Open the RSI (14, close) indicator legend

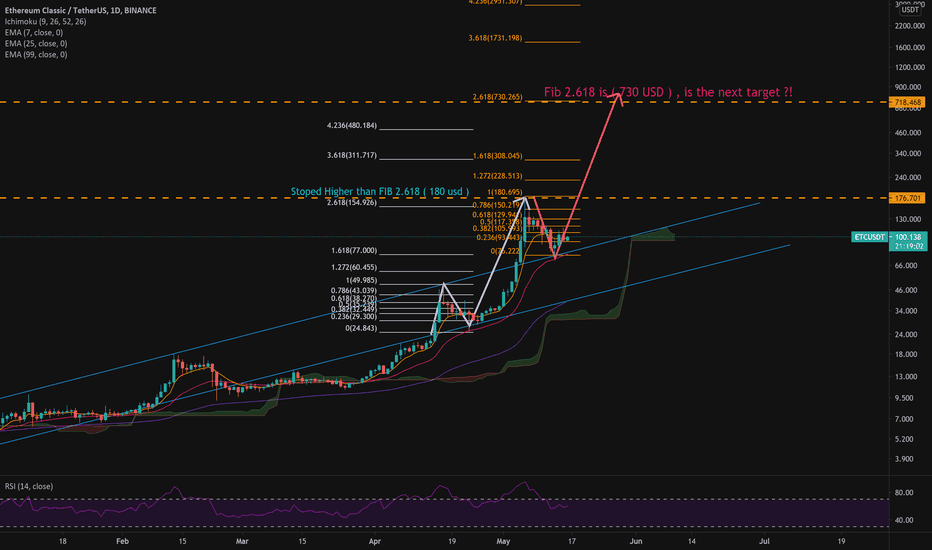[x=29, y=486]
